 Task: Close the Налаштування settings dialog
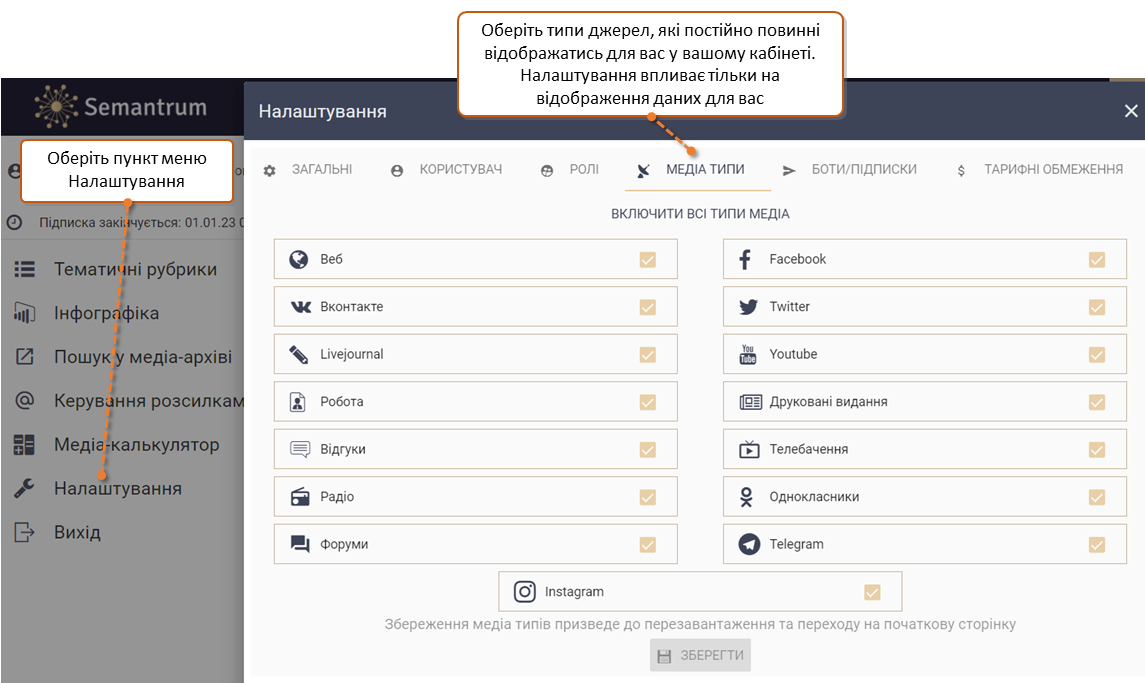(x=1131, y=111)
